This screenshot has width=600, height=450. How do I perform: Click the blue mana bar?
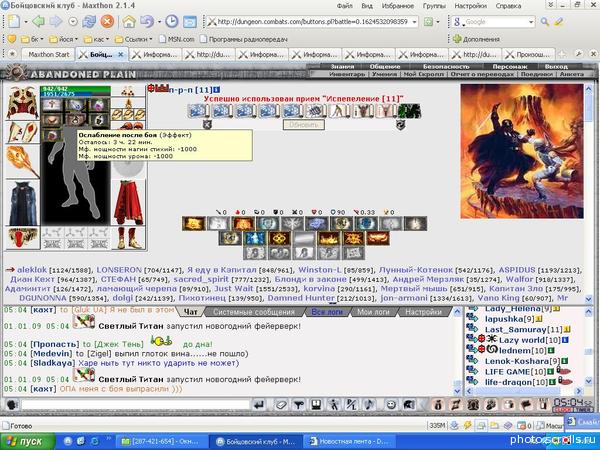(x=75, y=94)
